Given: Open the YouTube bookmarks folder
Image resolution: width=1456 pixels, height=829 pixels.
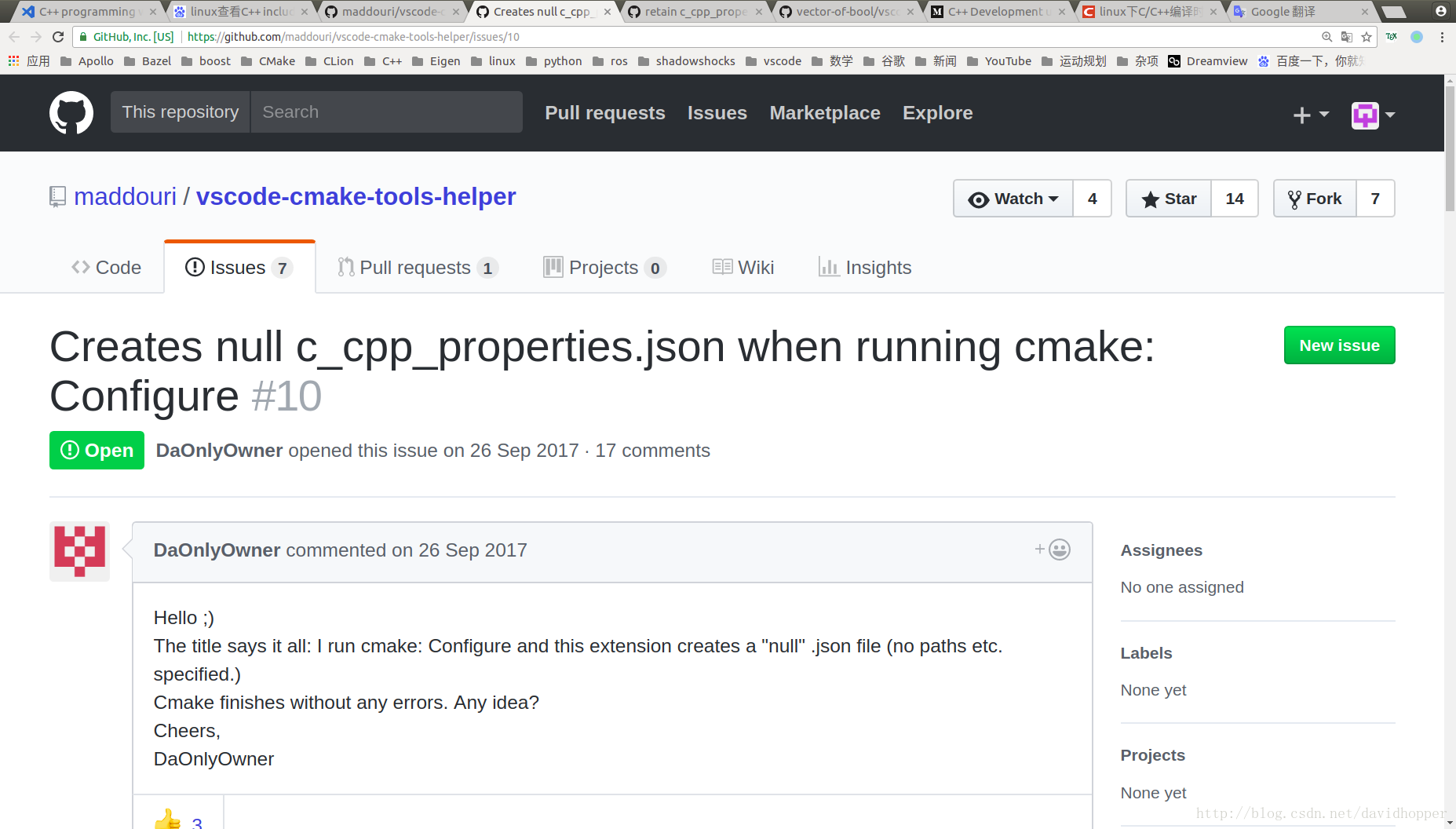Looking at the screenshot, I should point(999,61).
